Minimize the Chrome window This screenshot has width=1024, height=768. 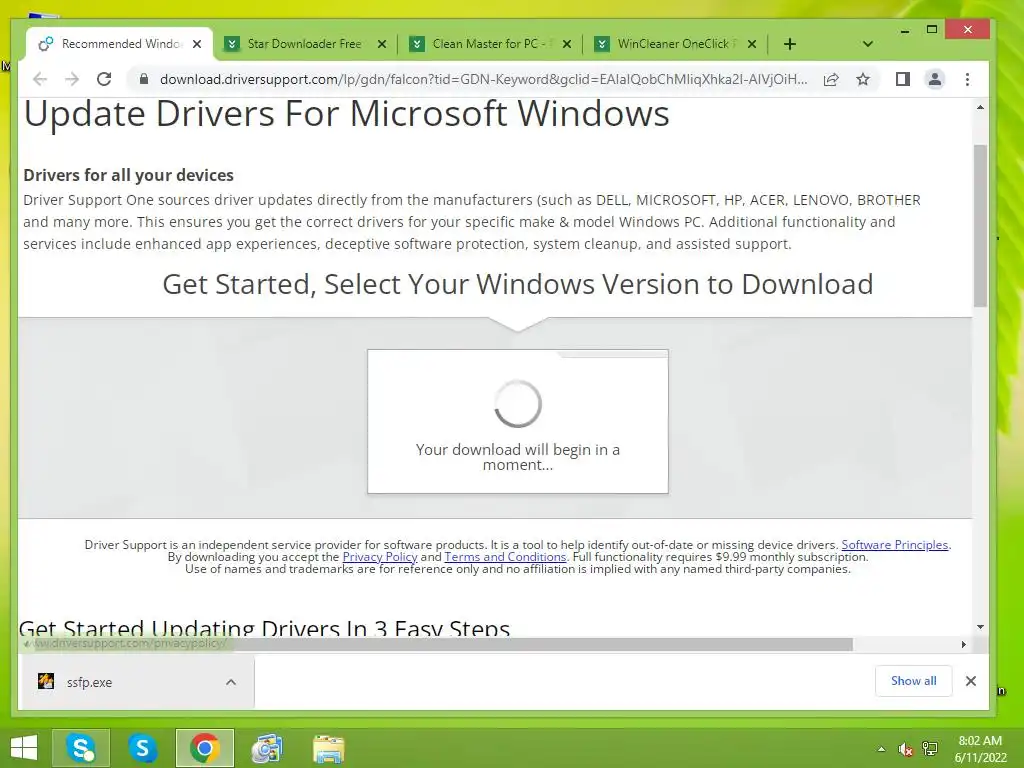pos(904,30)
